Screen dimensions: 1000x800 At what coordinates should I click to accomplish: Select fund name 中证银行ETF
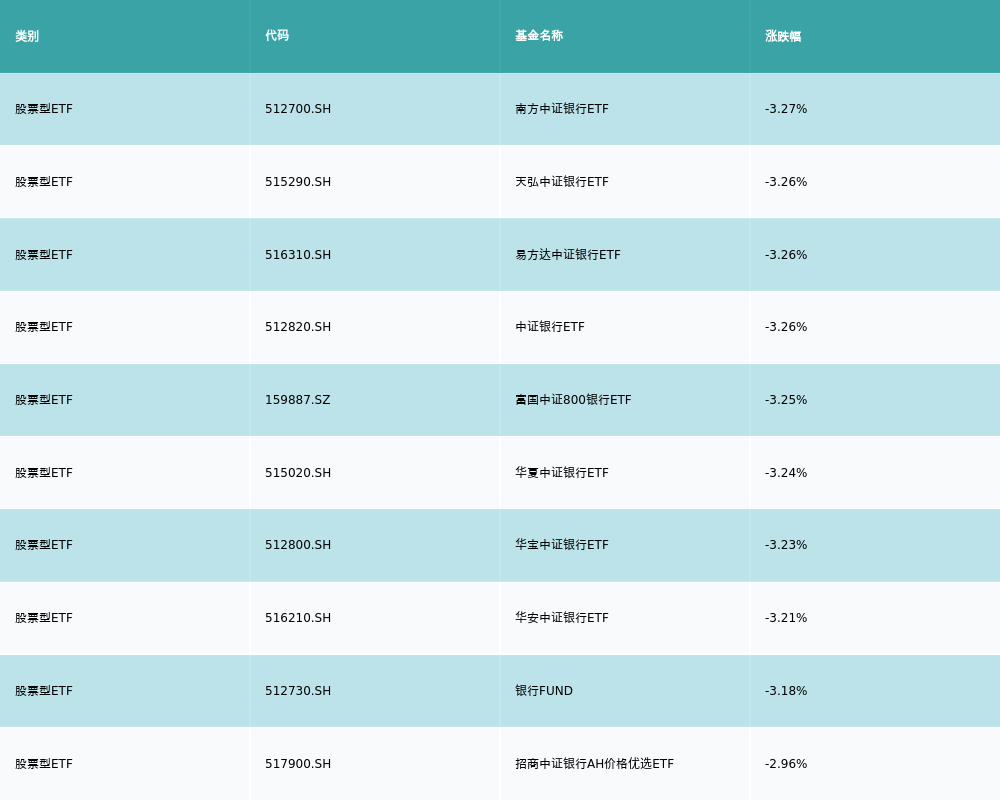[550, 327]
